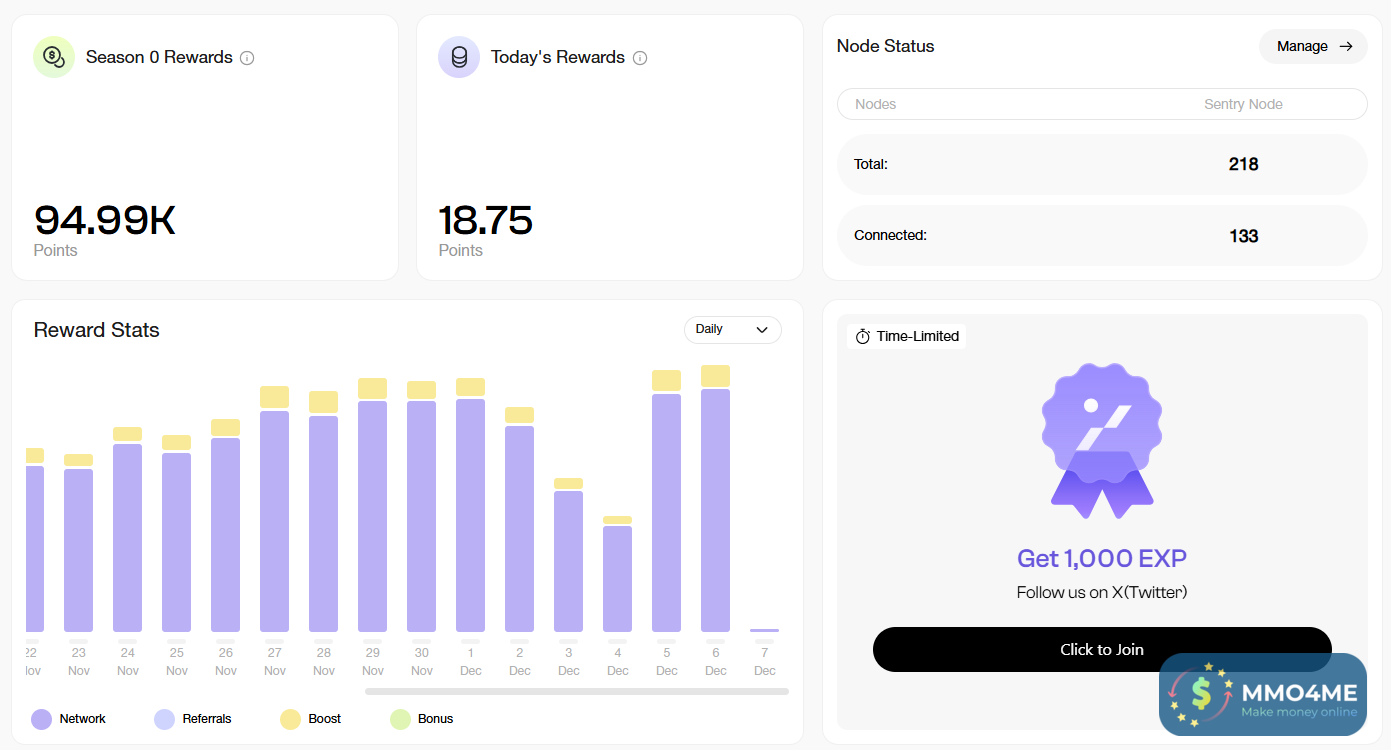The width and height of the screenshot is (1391, 750).
Task: Click the Total nodes value 218
Action: (1243, 164)
